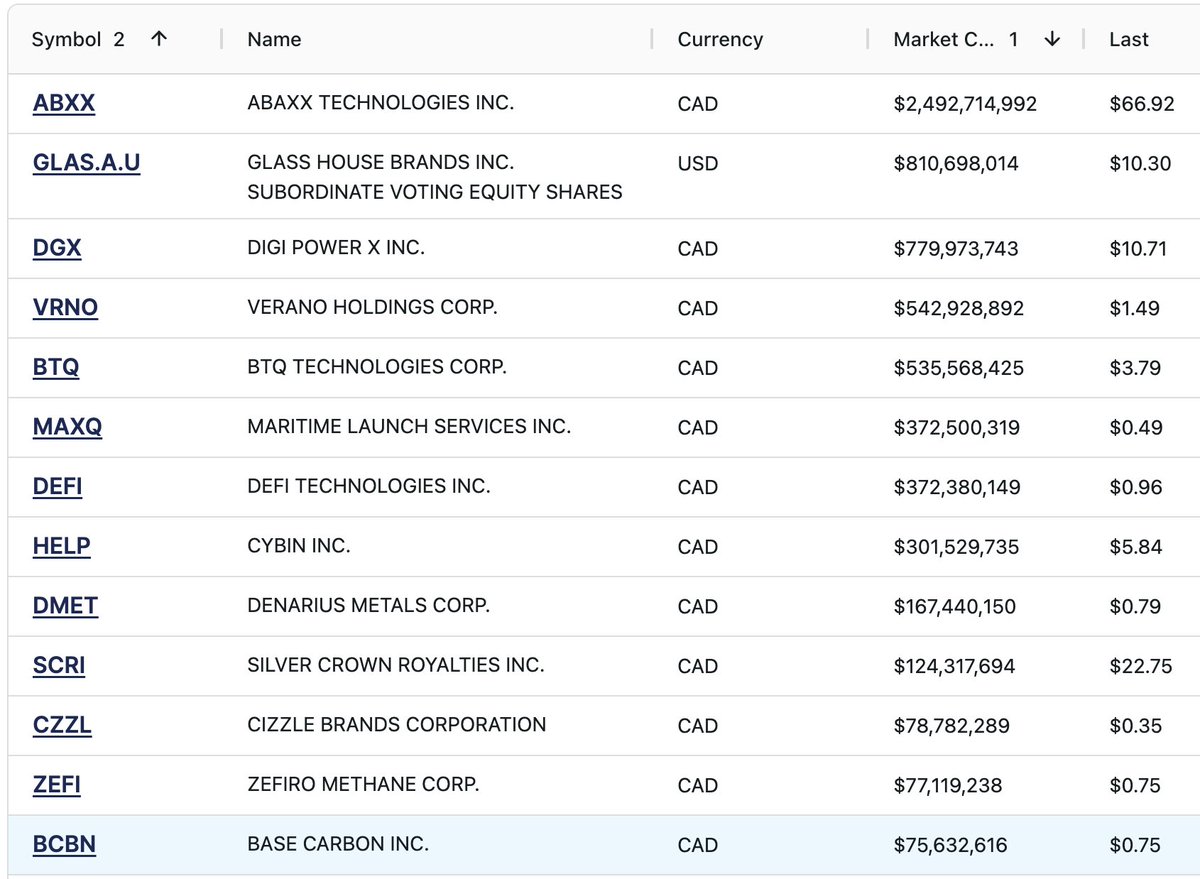This screenshot has height=879, width=1200.
Task: Open the VRNO symbol link
Action: (x=65, y=308)
